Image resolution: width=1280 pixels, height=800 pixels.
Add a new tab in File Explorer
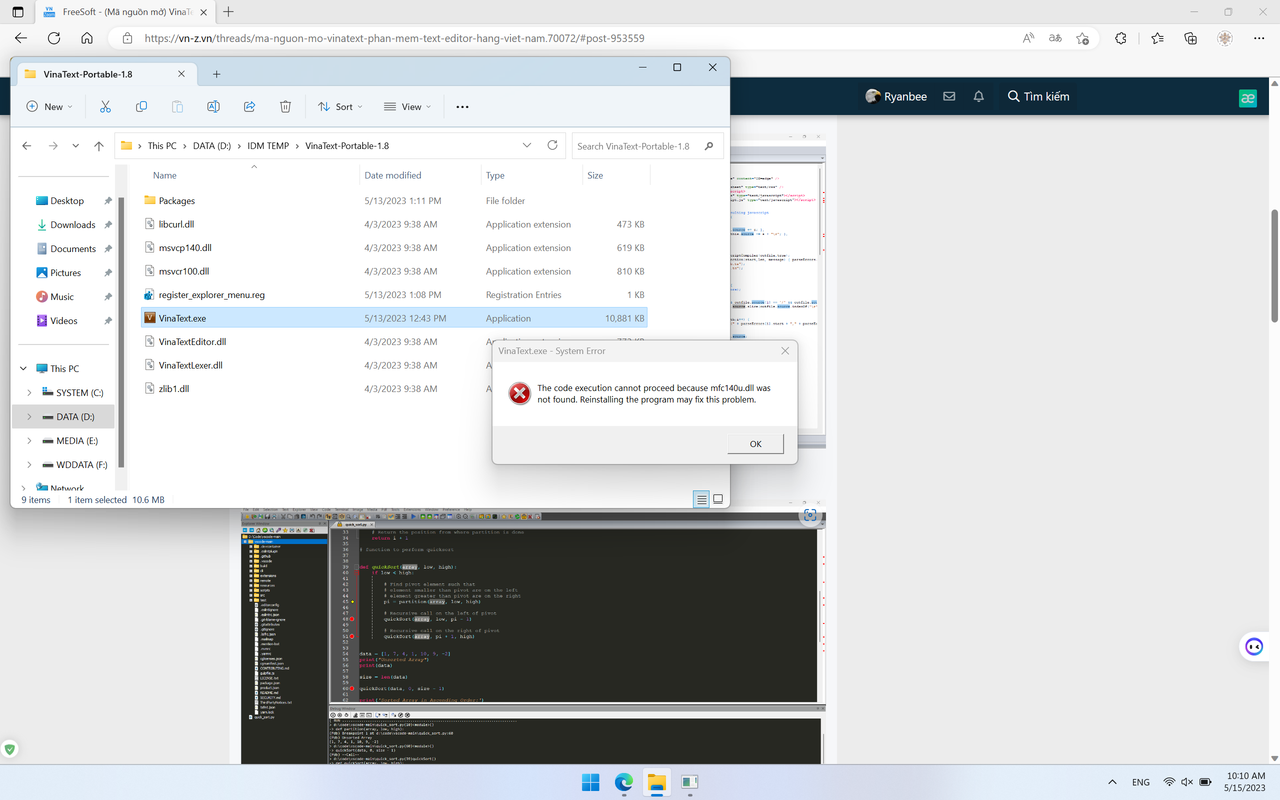point(216,74)
